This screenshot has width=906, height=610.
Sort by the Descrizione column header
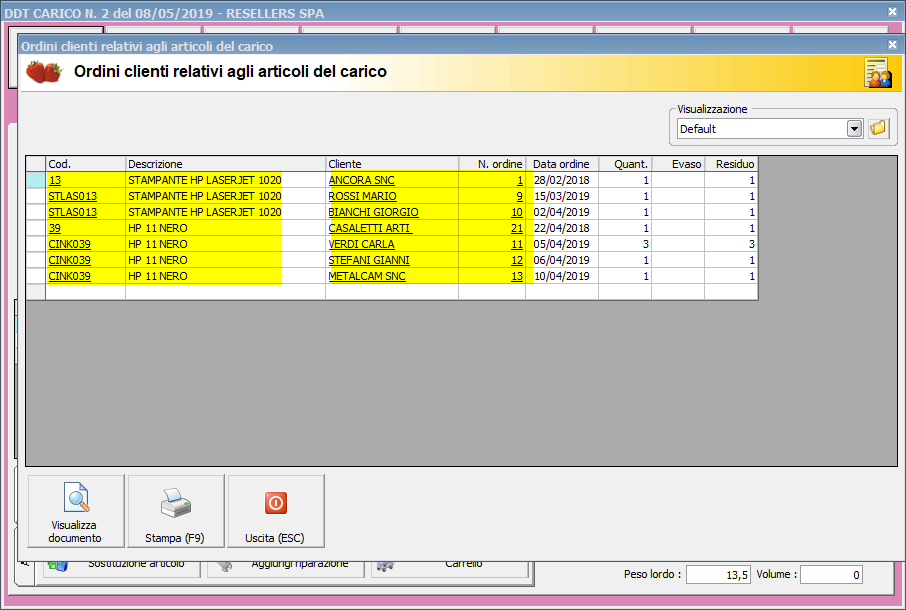tap(225, 164)
